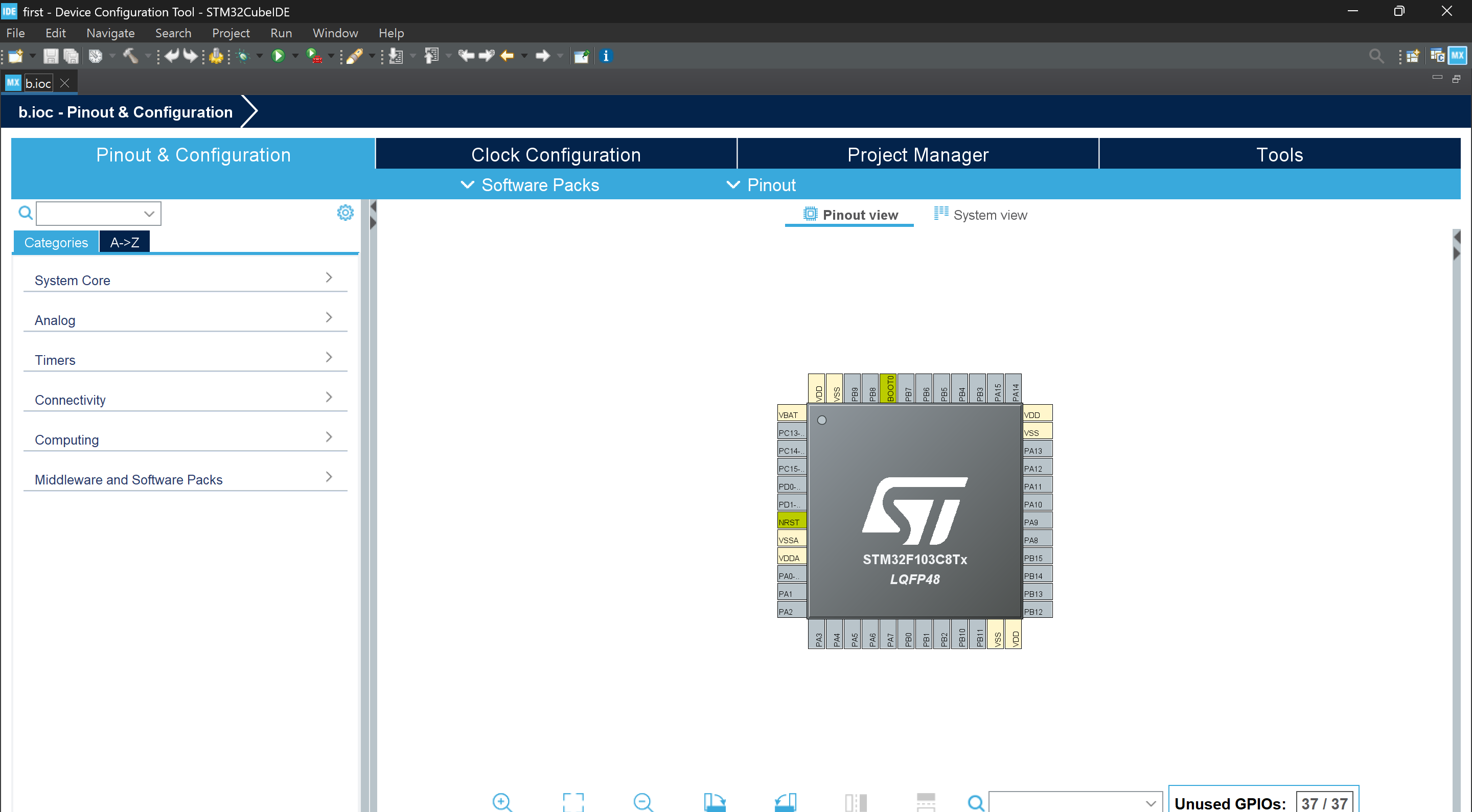Zoom in on the chip pinout
The image size is (1472, 812).
point(502,802)
